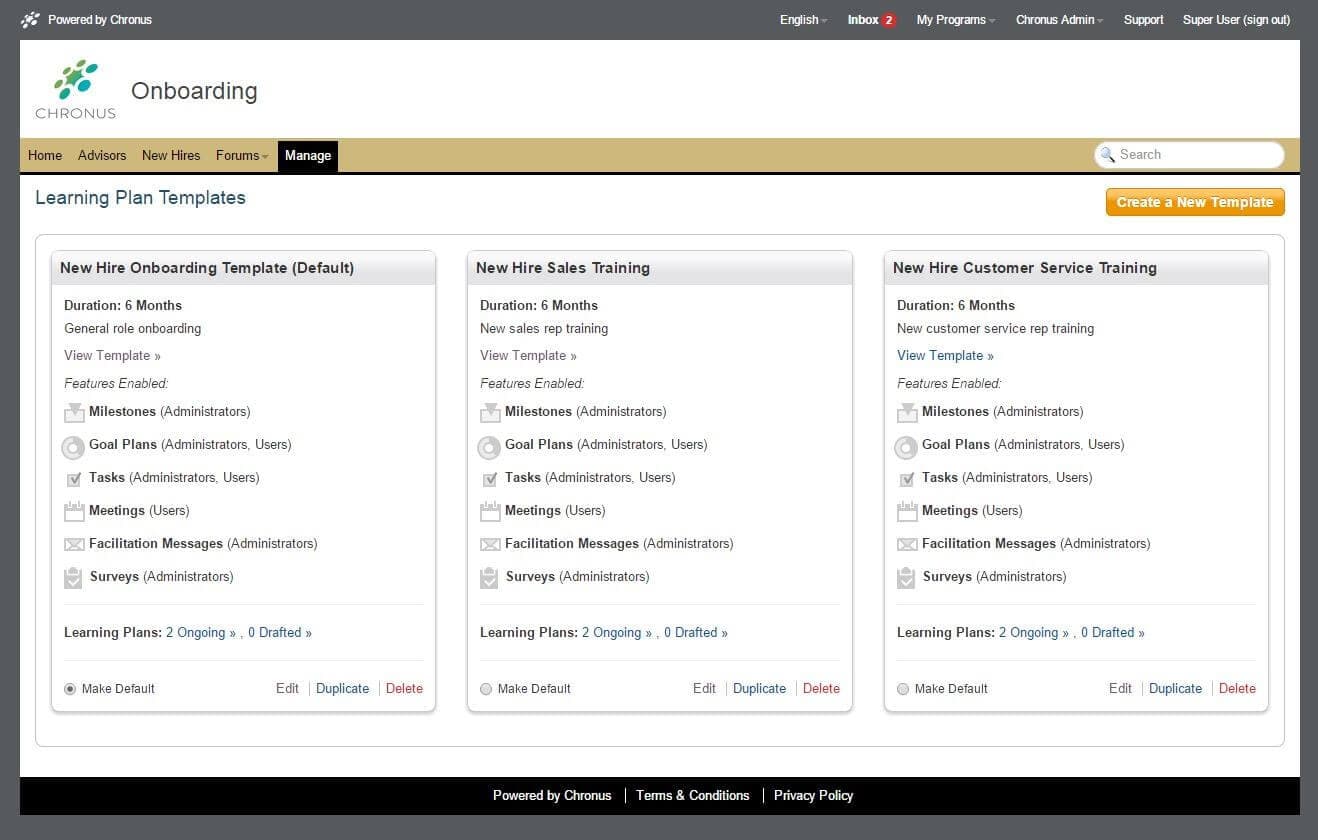Click Goal Plans icon in Sales Training card
This screenshot has width=1318, height=840.
[x=490, y=446]
